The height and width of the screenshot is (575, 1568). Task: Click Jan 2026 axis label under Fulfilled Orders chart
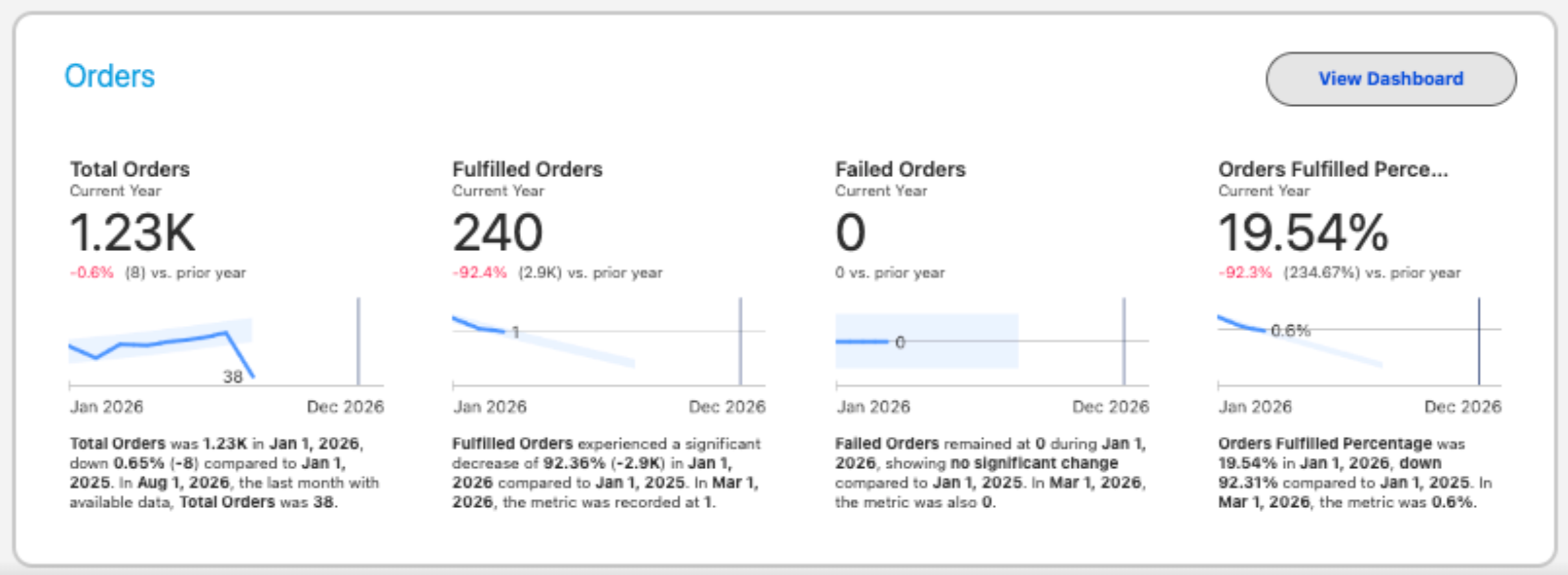[x=490, y=407]
